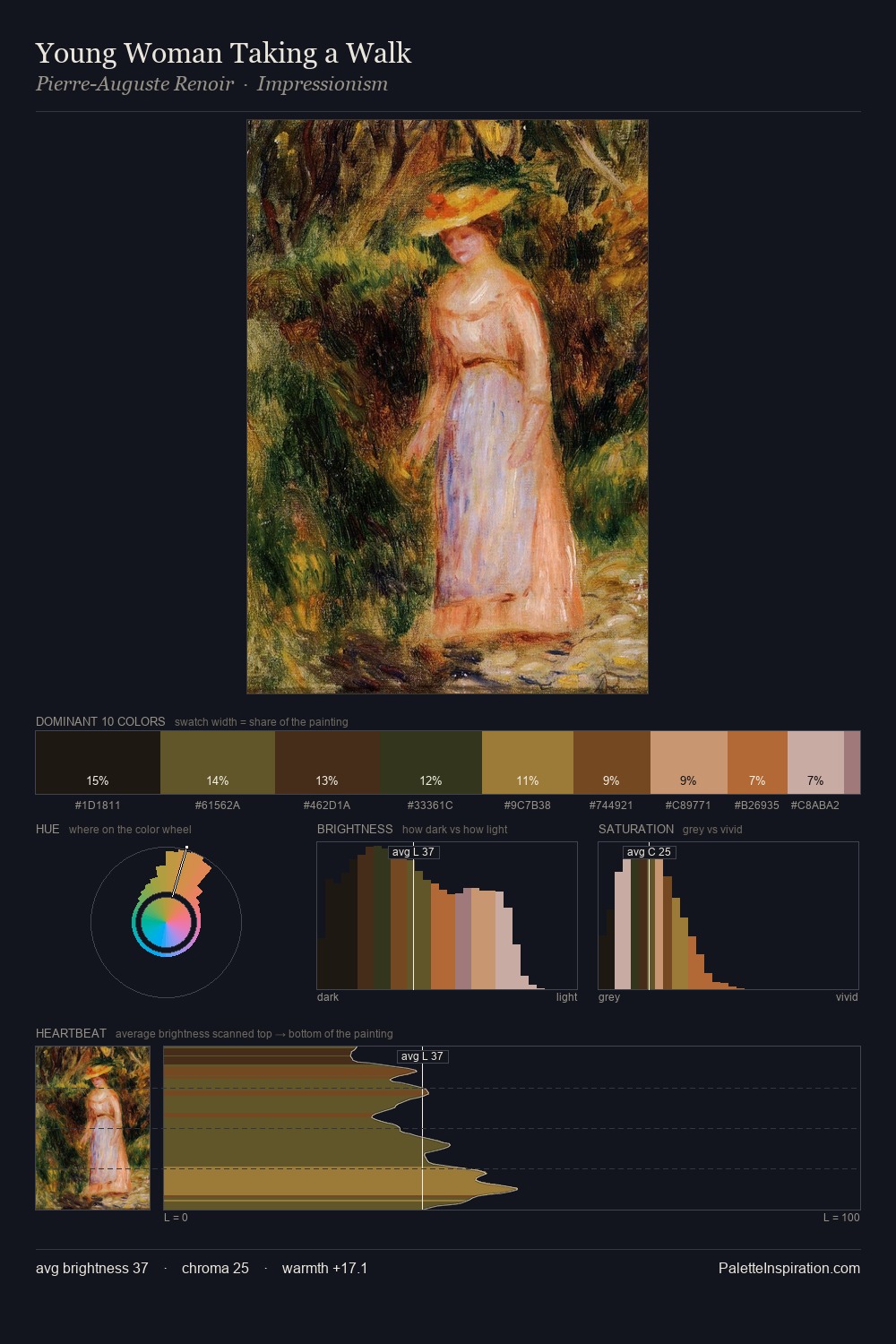
Task: Open the small painting thumbnail beside Heartbeat chart
Action: (92, 1128)
